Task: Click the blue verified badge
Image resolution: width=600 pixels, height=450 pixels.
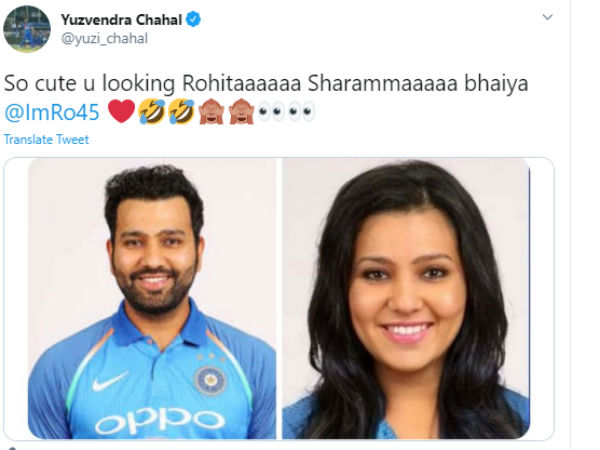Action: [x=193, y=19]
